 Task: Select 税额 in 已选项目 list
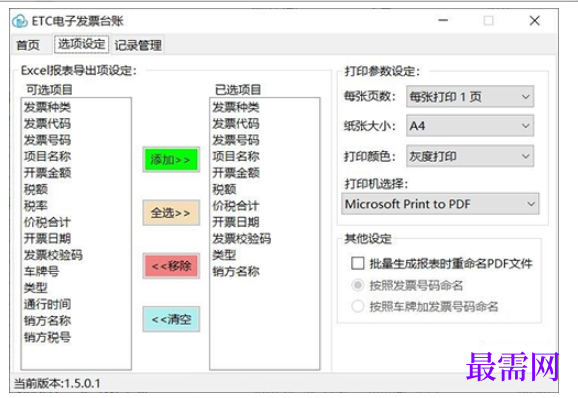pos(224,189)
